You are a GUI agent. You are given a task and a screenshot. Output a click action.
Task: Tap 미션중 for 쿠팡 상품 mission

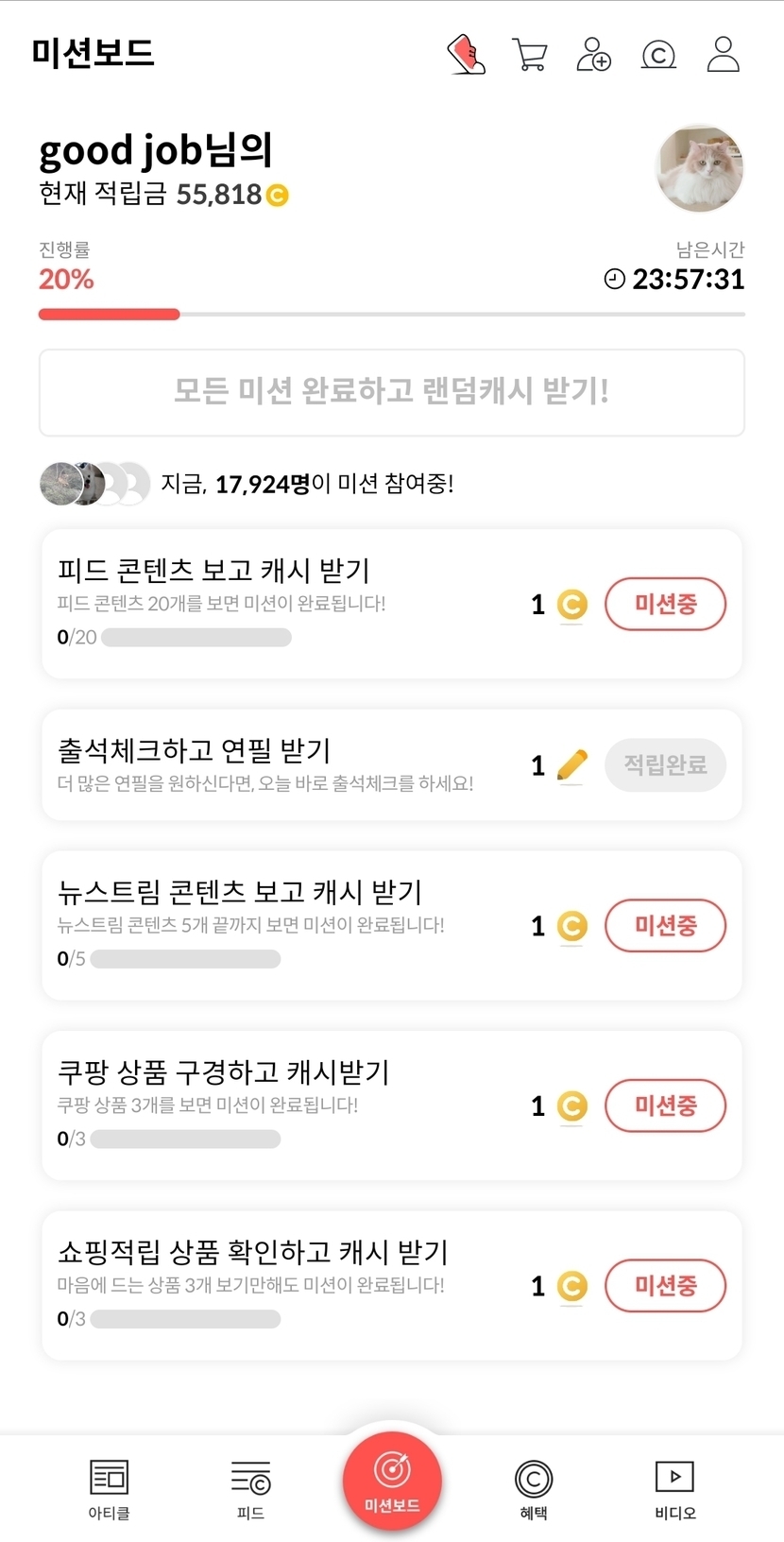665,1105
